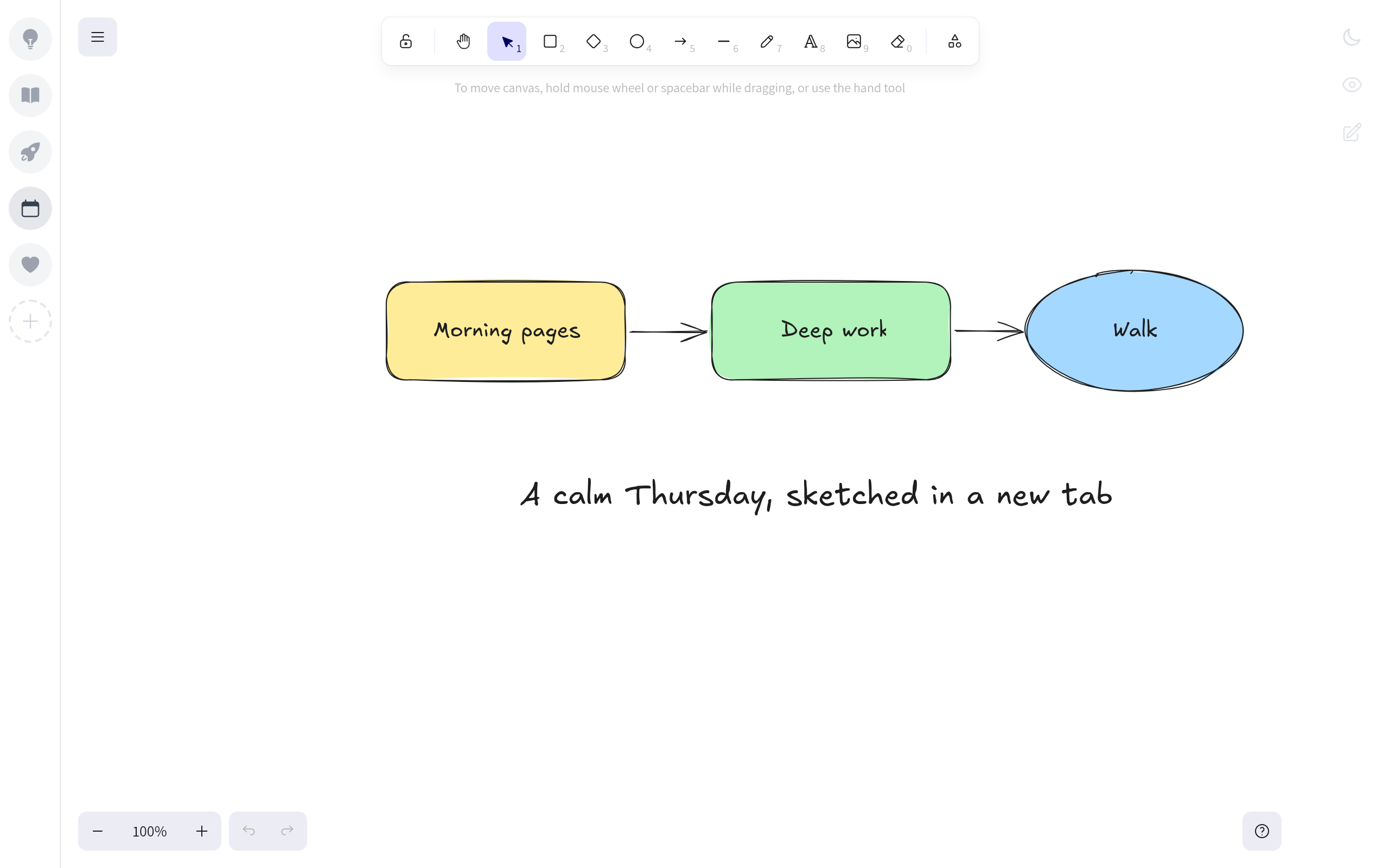Select the Insert image tool

pyautogui.click(x=854, y=41)
